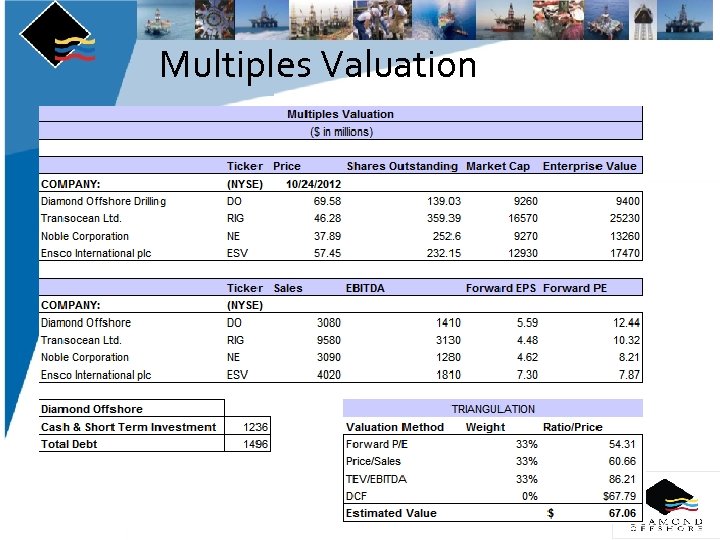Click the 'Forward PE' column header
720x540 pixels.
(x=575, y=288)
